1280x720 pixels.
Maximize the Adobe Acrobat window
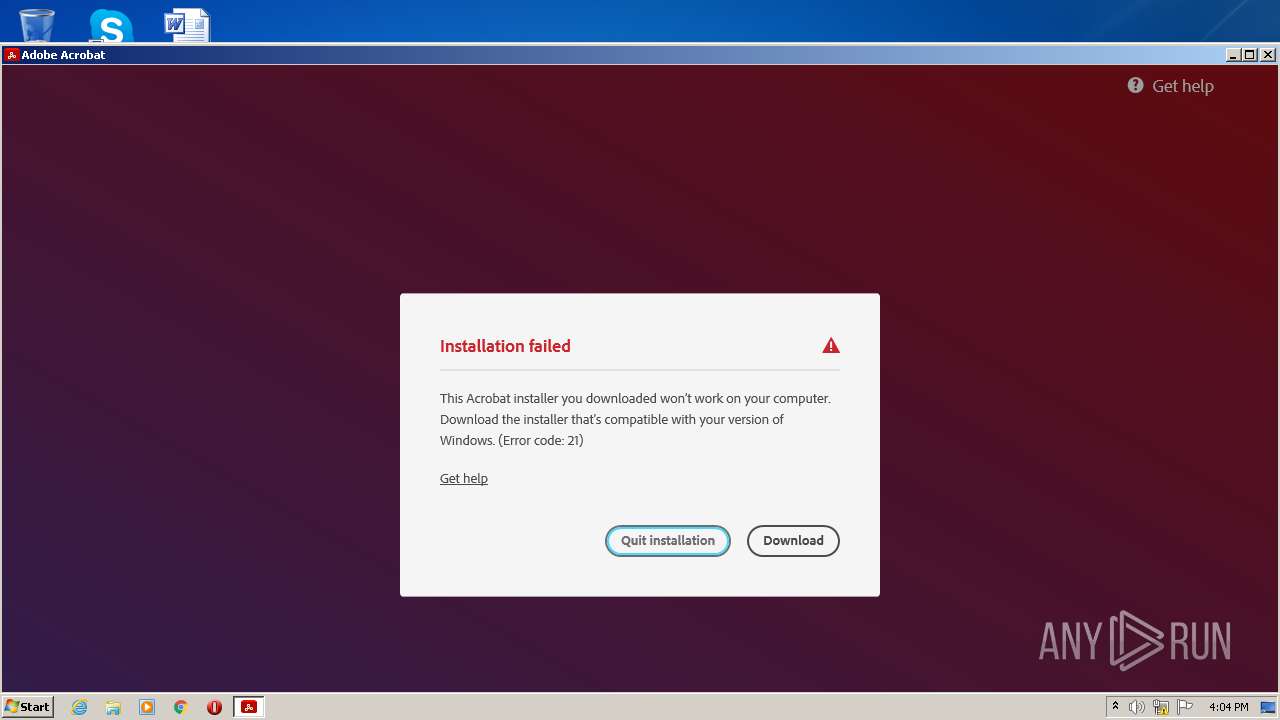[1249, 55]
